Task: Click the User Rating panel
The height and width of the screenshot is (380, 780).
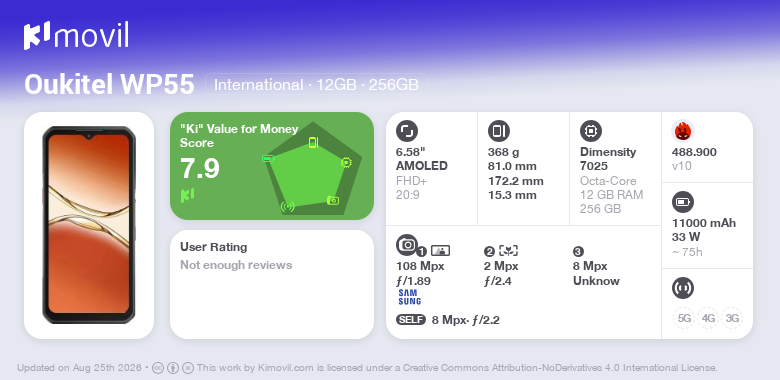Action: 272,284
